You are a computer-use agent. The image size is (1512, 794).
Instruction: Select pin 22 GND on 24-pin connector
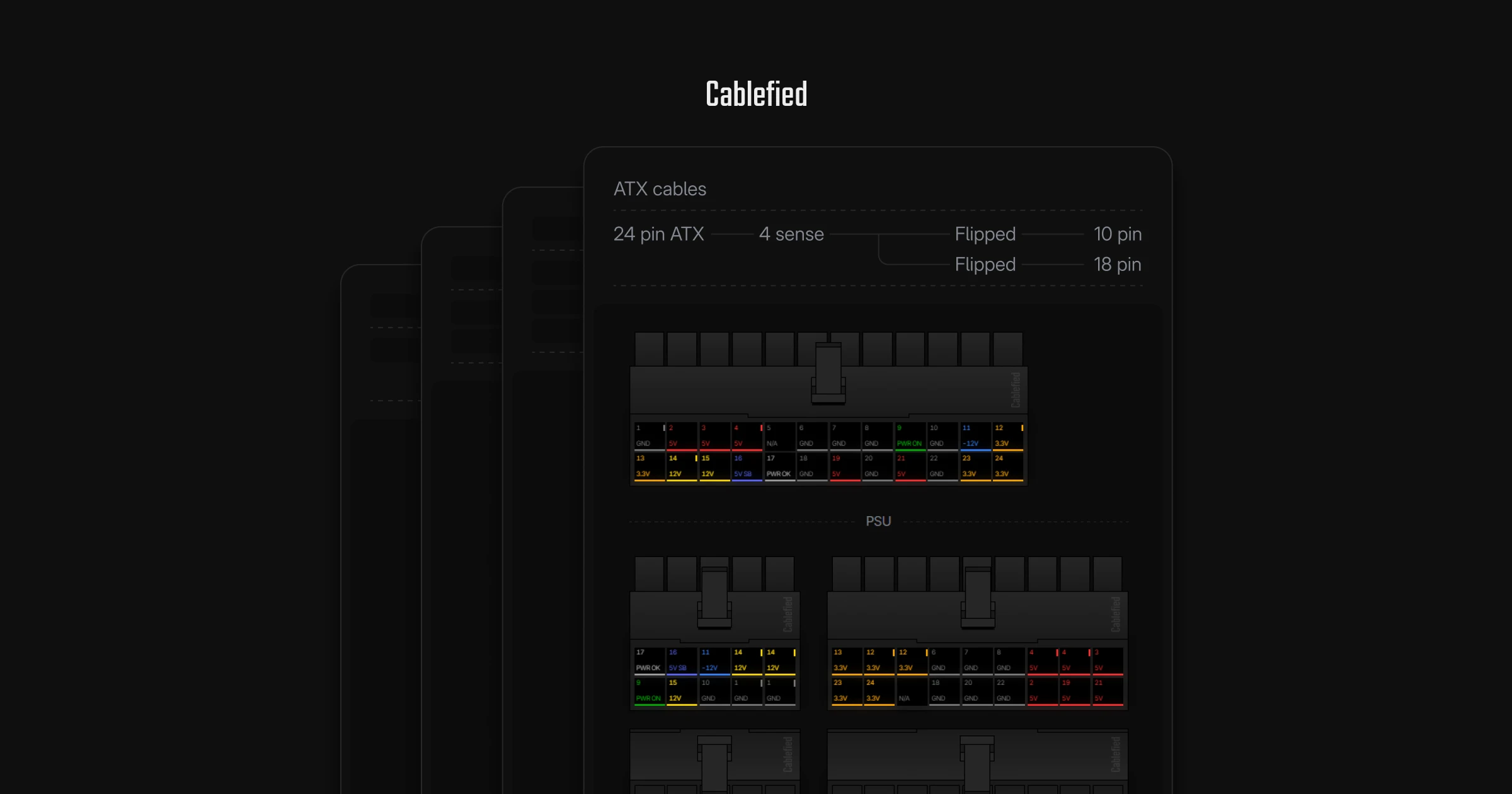(x=943, y=467)
